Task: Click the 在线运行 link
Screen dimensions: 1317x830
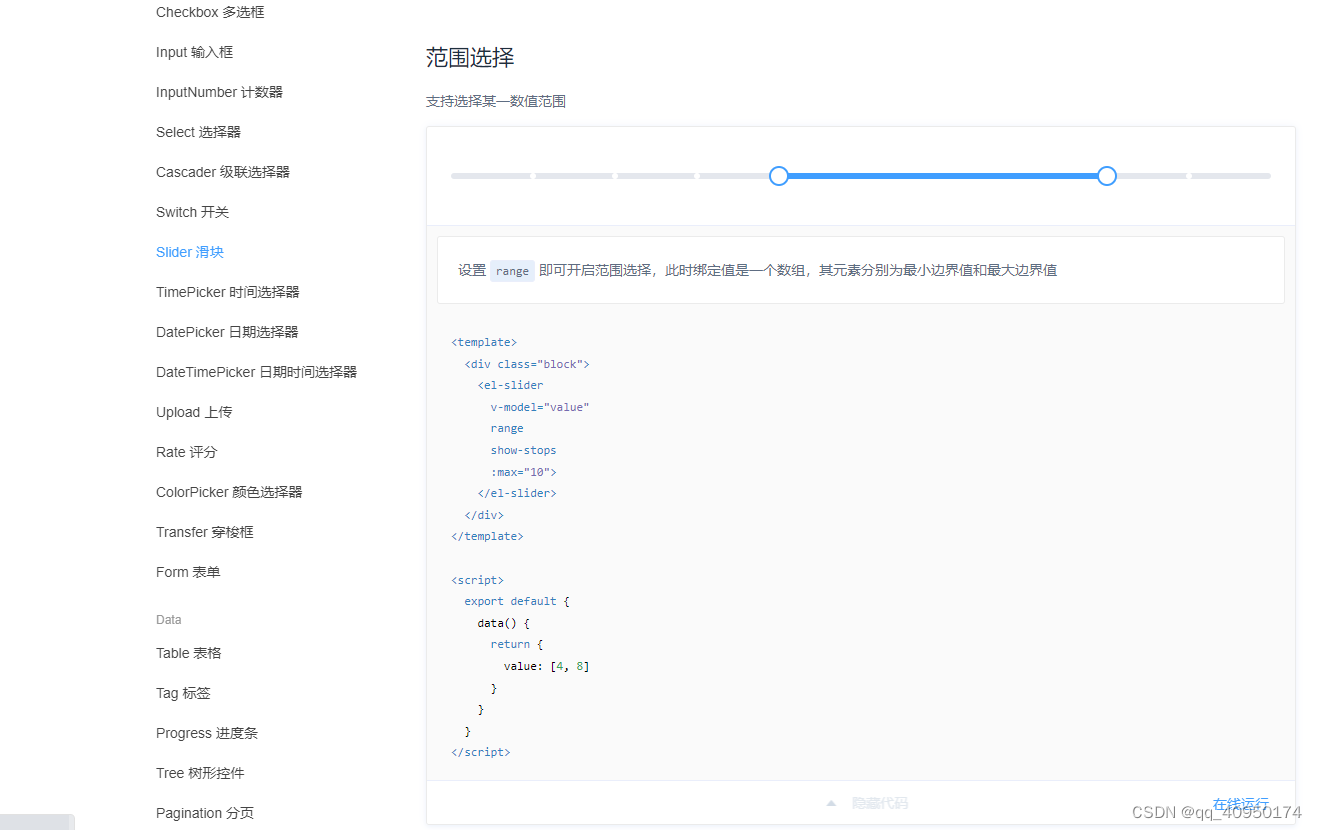Action: pos(1241,804)
